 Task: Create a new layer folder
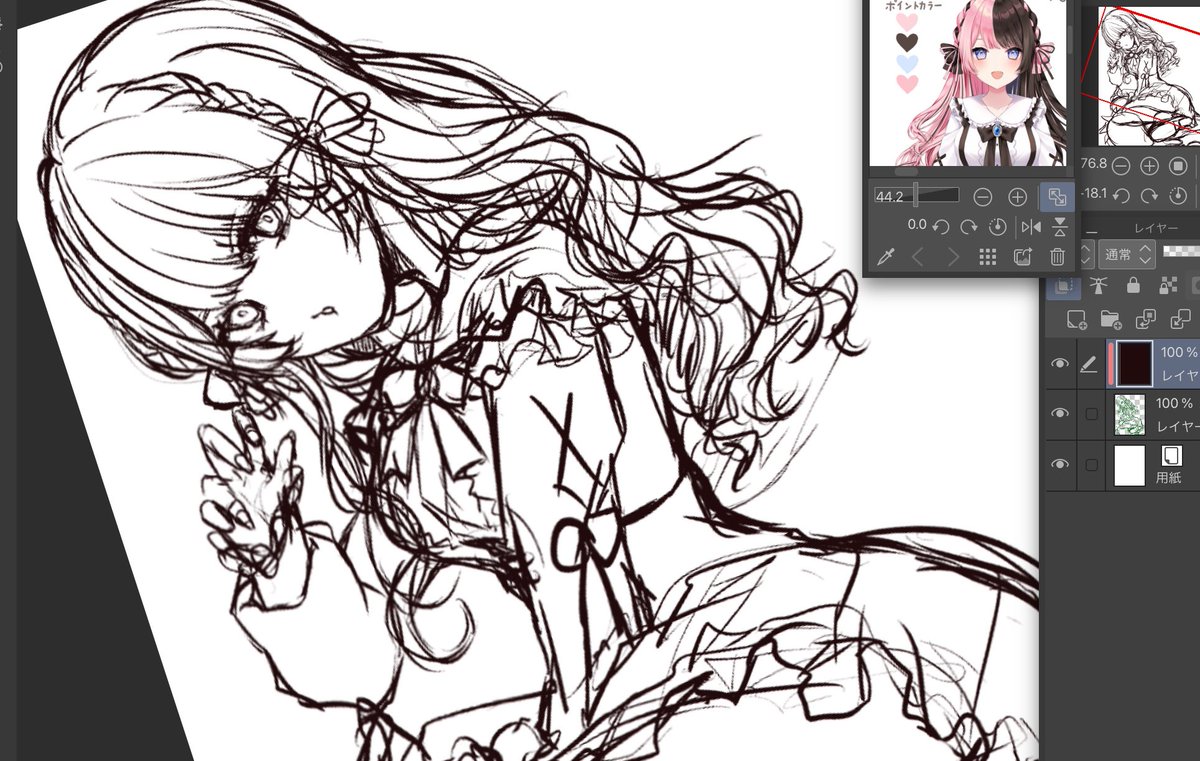click(x=1110, y=319)
